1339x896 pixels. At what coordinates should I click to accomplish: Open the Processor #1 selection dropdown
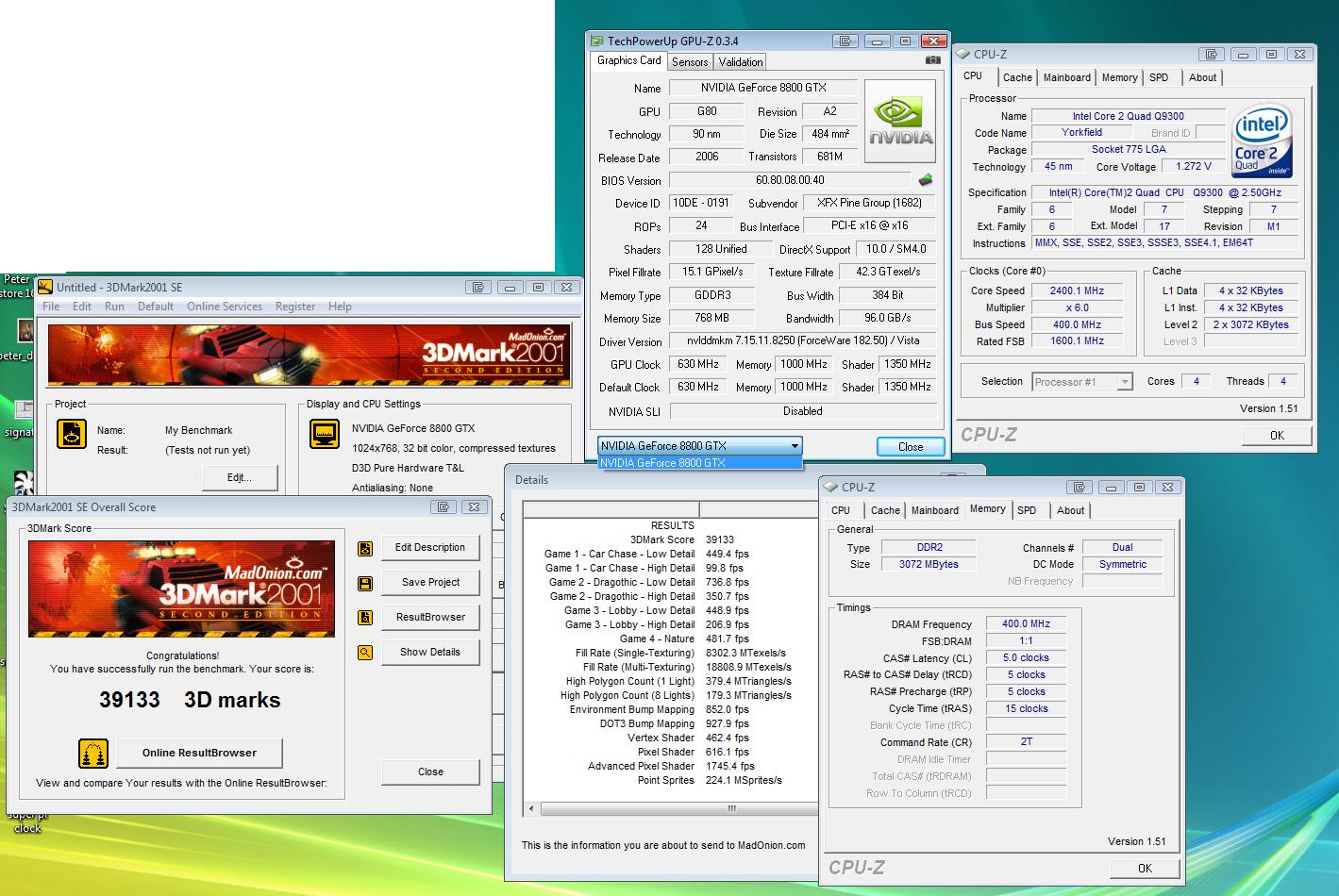[x=1081, y=382]
